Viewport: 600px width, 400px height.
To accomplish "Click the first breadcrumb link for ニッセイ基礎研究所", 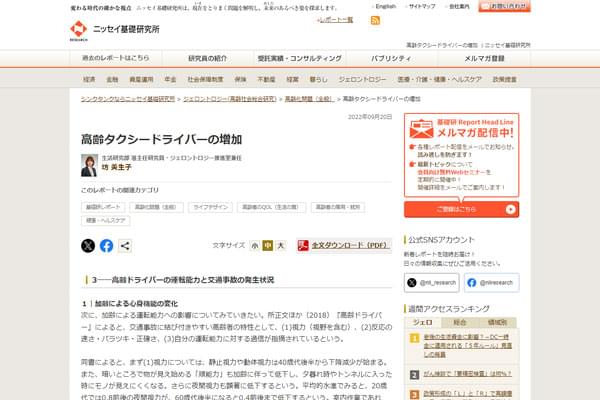I will point(128,99).
